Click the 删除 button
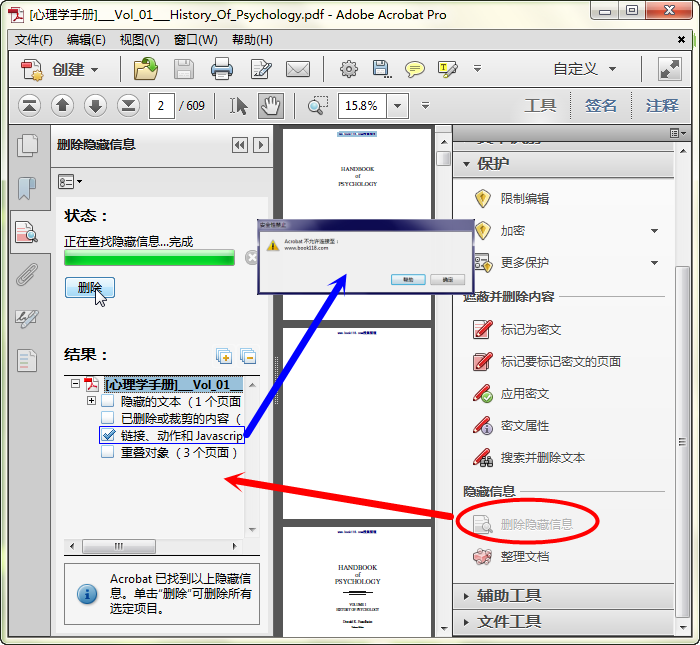The image size is (700, 645). [x=90, y=288]
